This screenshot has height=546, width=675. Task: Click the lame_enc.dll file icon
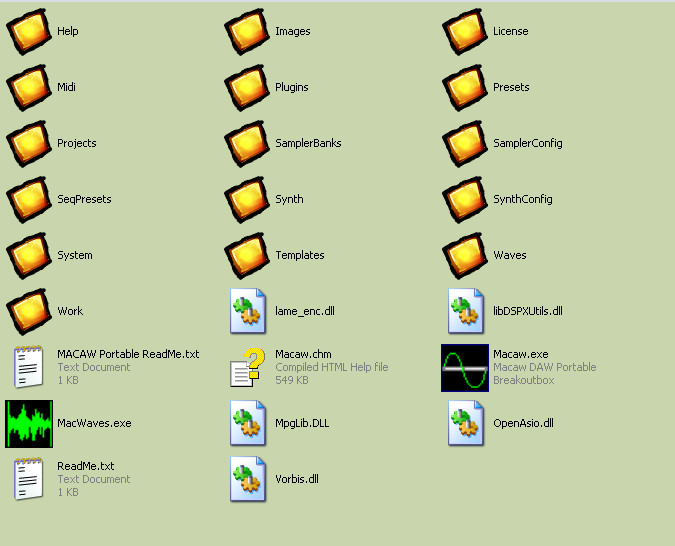[248, 311]
